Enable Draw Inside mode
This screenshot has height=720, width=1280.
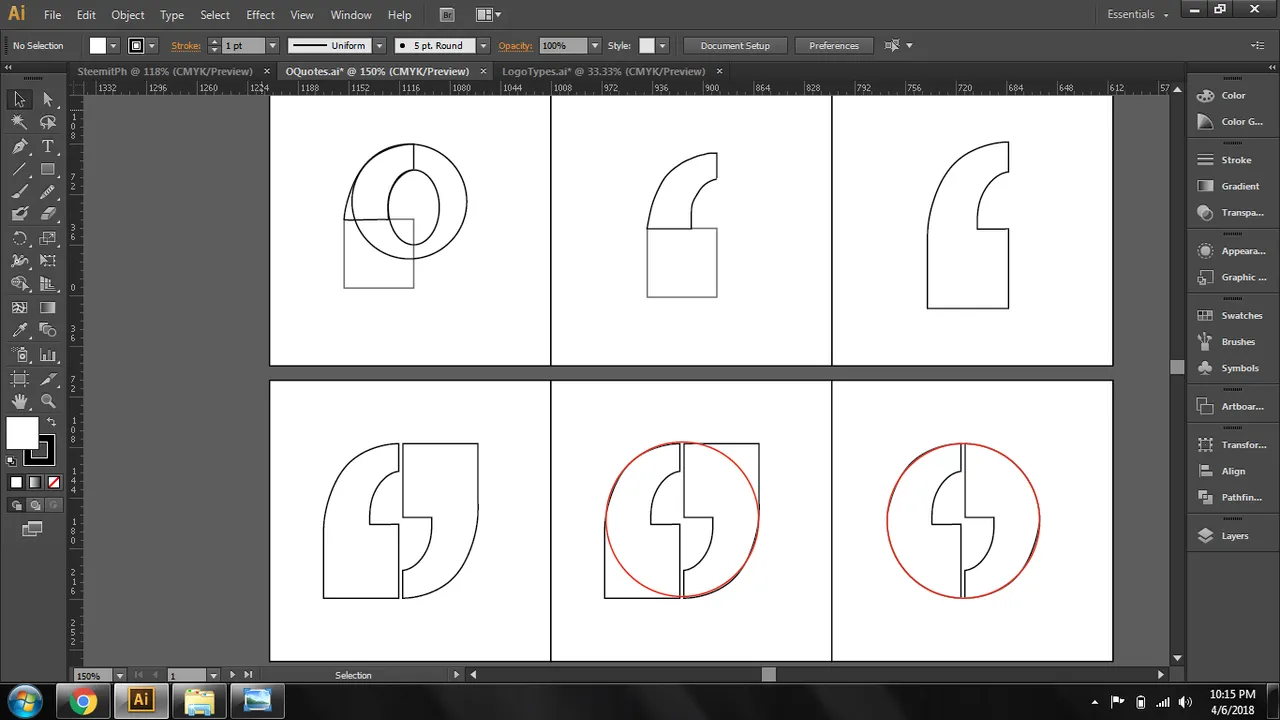pos(53,505)
